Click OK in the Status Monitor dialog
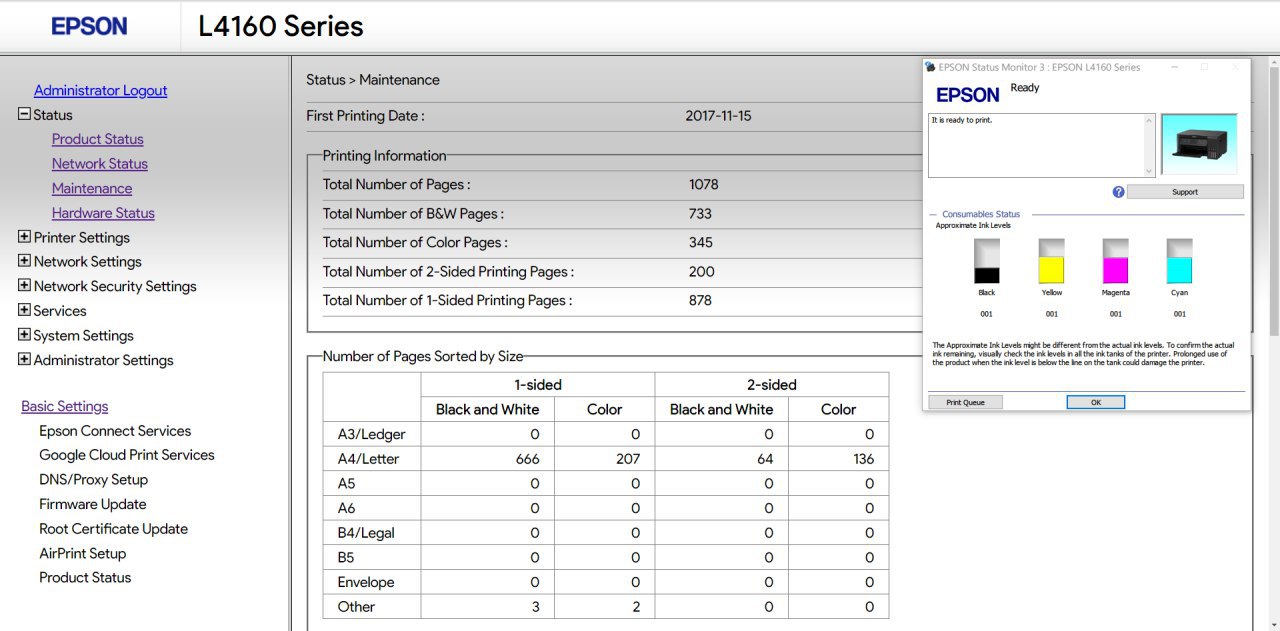The image size is (1280, 631). pos(1095,402)
